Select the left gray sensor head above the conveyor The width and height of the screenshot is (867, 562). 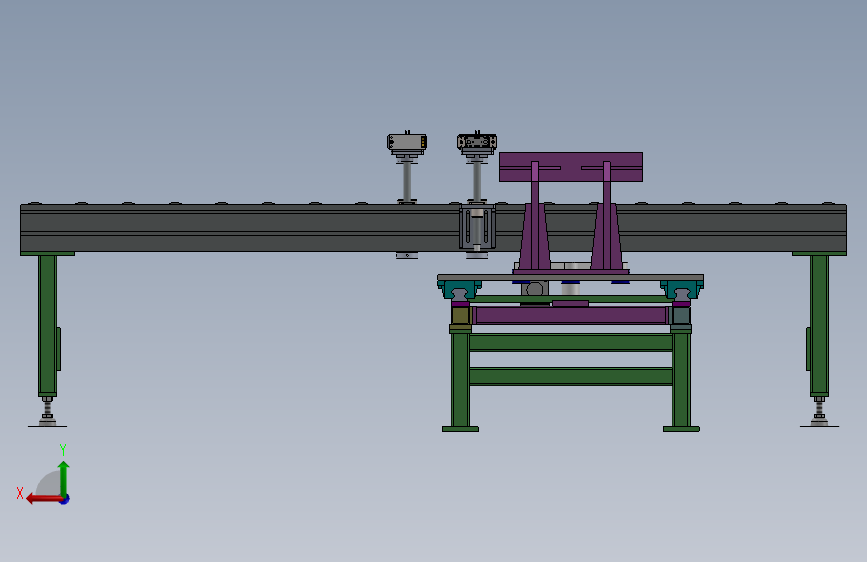(x=407, y=142)
